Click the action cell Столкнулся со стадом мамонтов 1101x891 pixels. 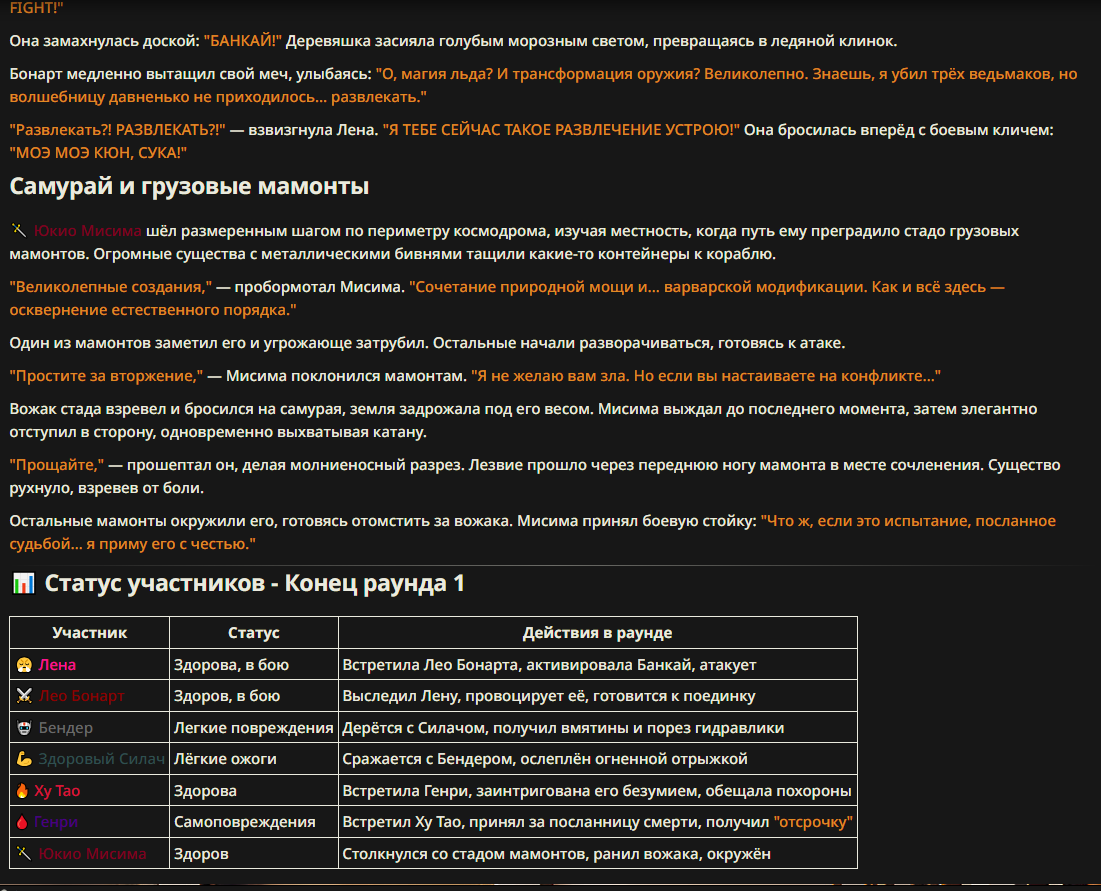coord(598,854)
